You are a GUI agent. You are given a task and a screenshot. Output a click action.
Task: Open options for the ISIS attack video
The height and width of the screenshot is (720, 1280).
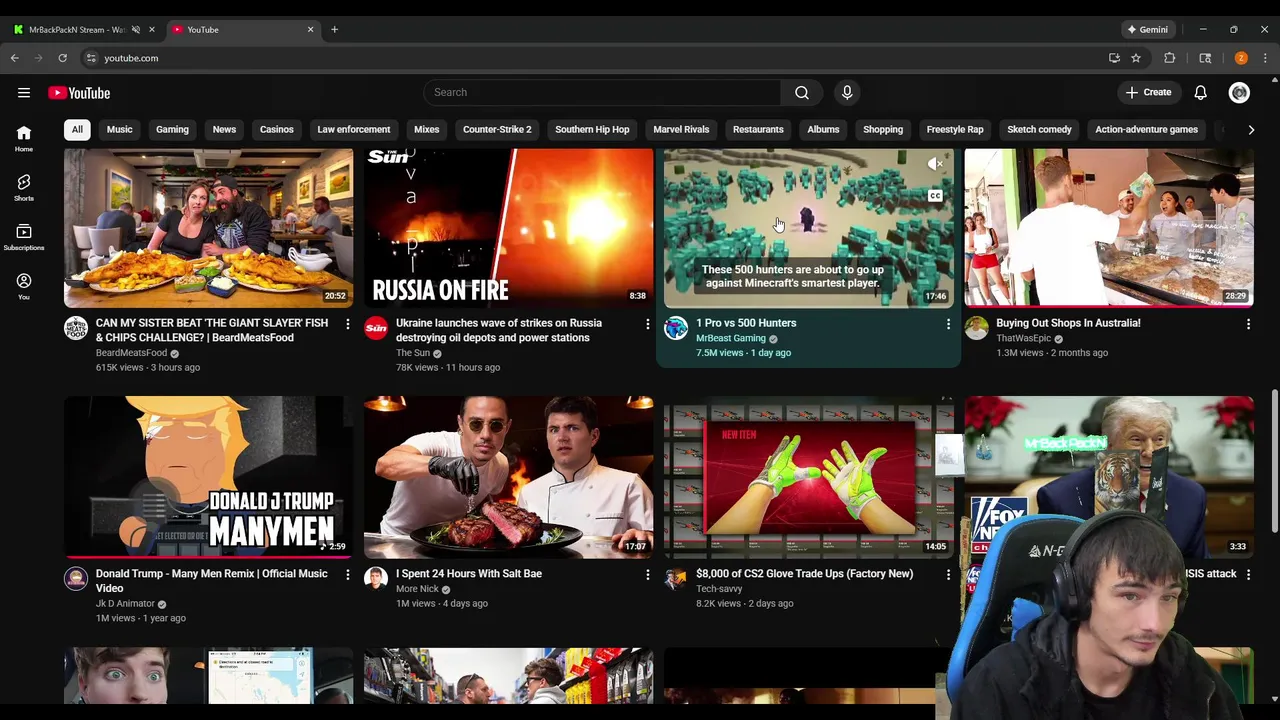pyautogui.click(x=1248, y=575)
